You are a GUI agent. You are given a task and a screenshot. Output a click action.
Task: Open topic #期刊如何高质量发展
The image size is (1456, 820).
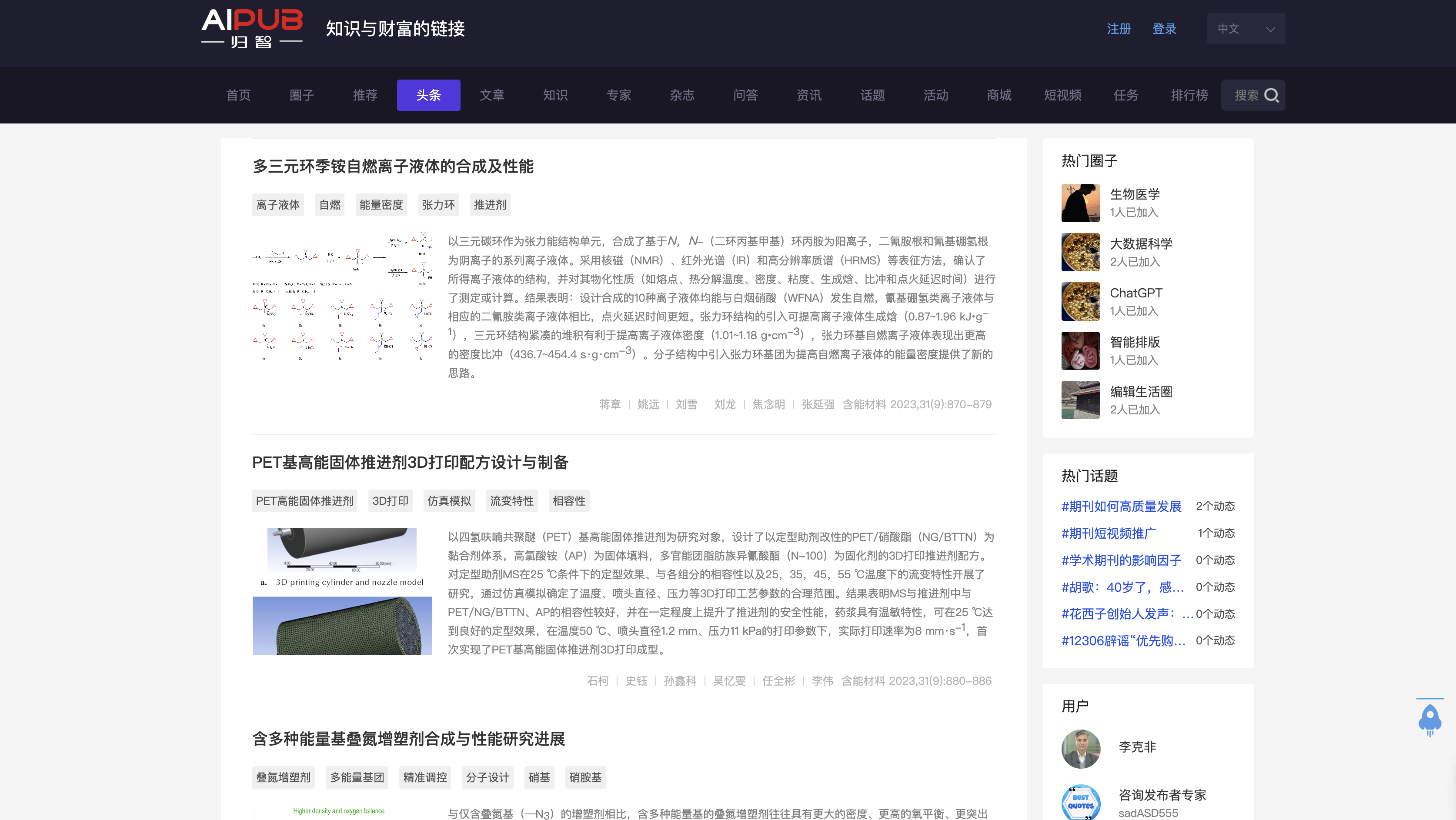1121,507
